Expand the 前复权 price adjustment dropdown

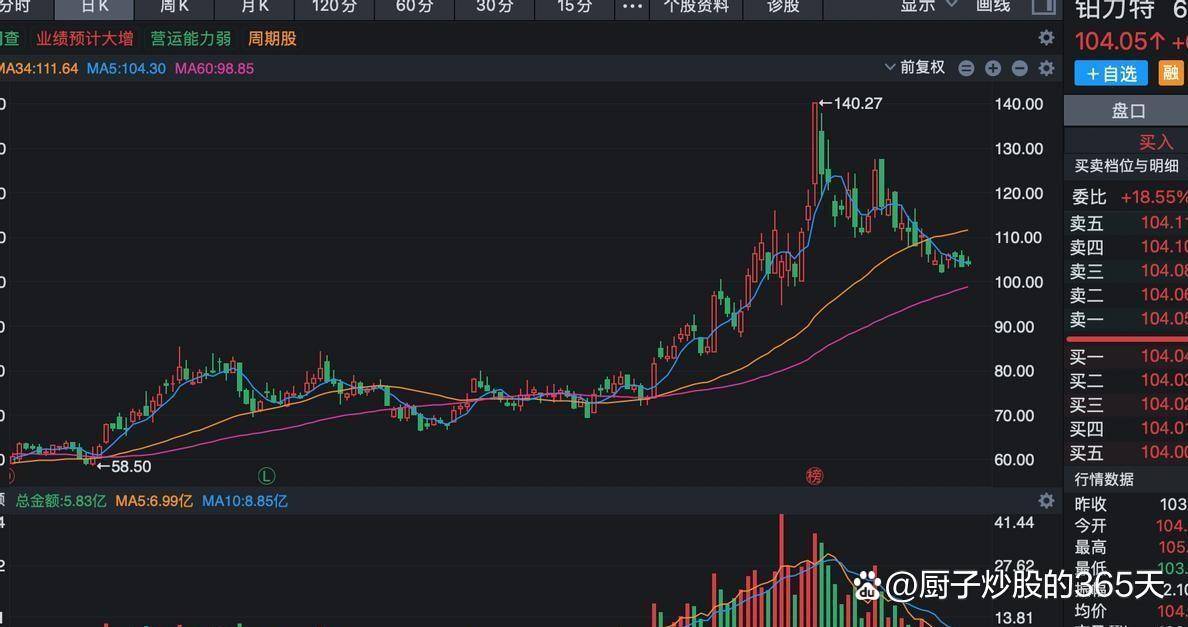[x=914, y=68]
